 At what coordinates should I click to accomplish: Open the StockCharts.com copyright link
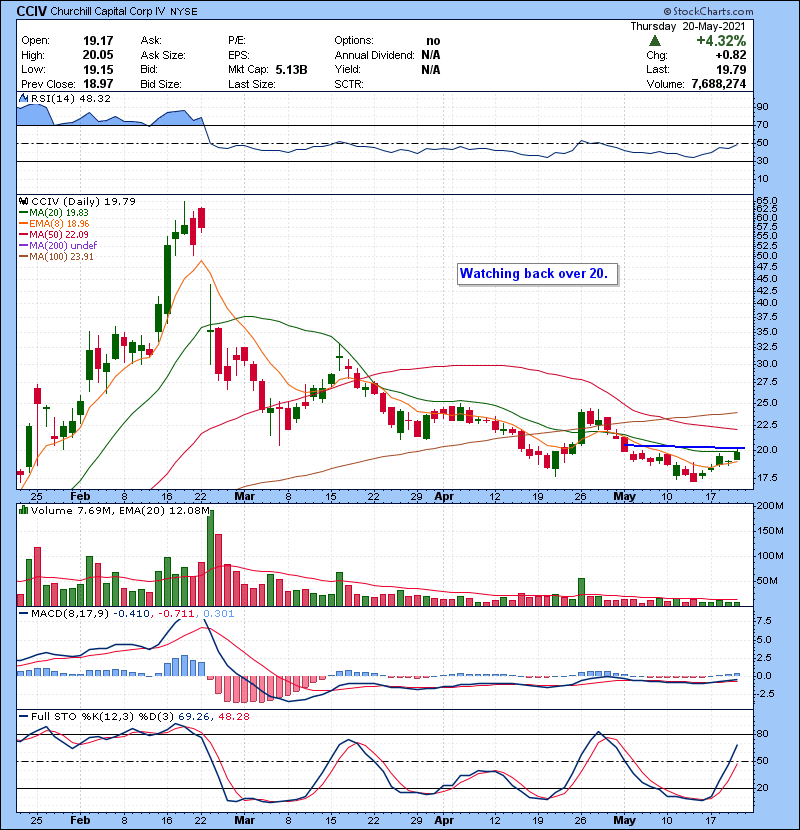(x=708, y=11)
